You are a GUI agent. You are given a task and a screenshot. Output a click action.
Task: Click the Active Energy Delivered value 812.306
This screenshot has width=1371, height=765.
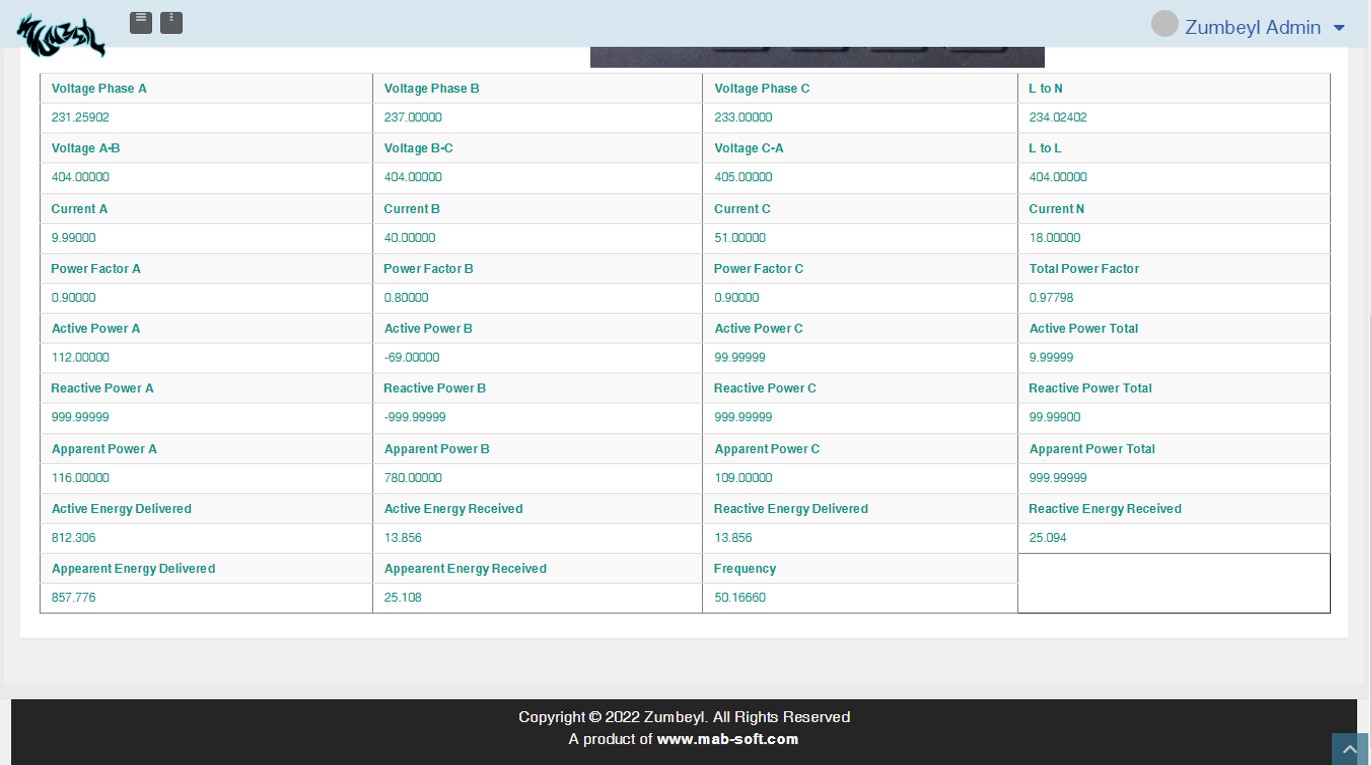pos(74,537)
